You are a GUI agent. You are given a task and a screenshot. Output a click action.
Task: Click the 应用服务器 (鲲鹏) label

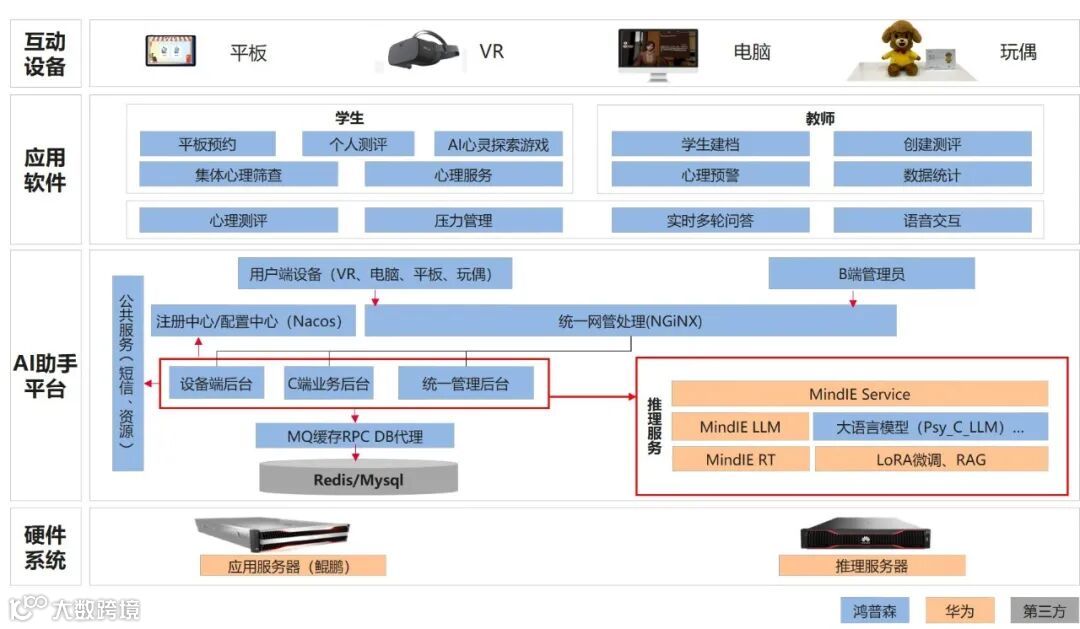coord(293,566)
